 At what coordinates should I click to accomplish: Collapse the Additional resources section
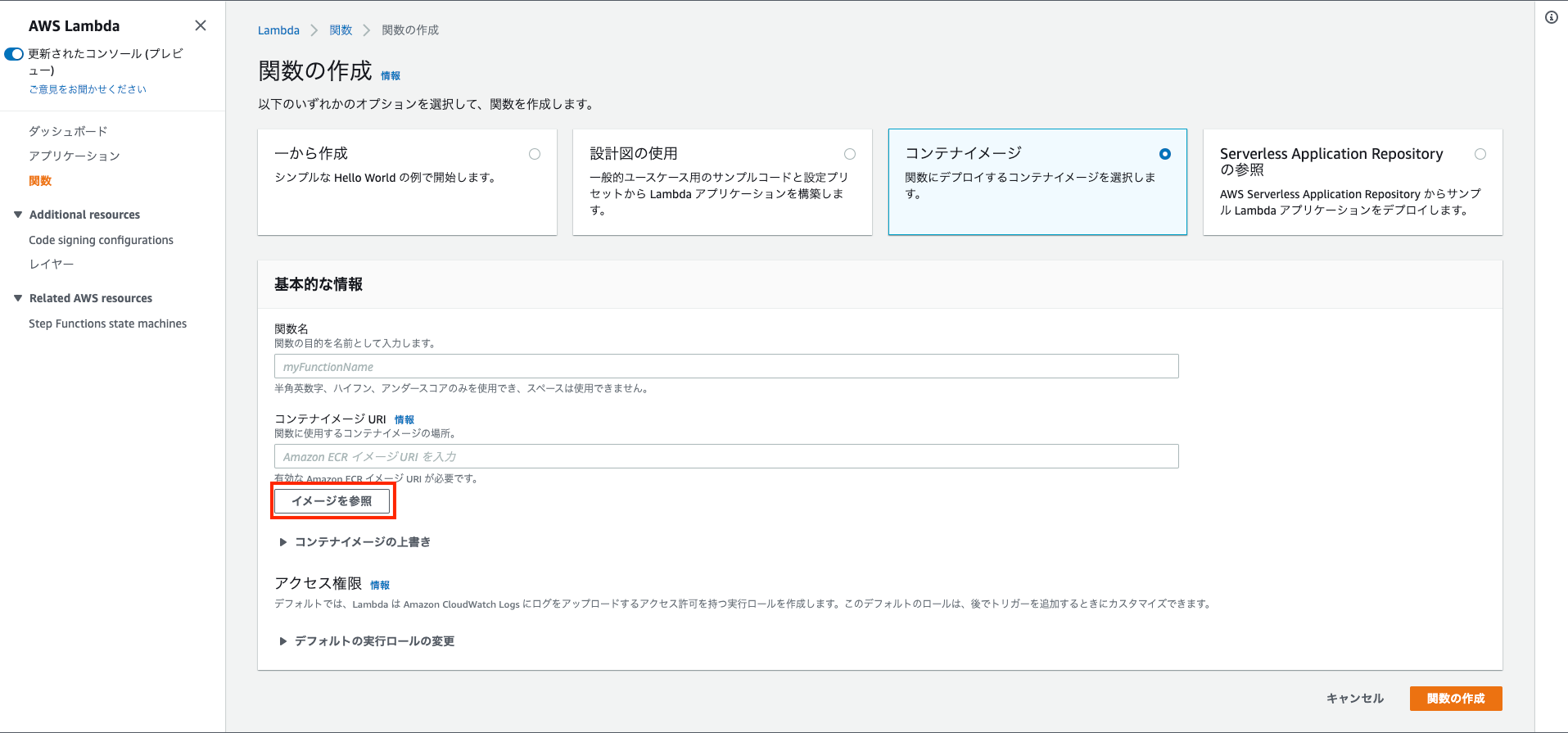[x=18, y=215]
